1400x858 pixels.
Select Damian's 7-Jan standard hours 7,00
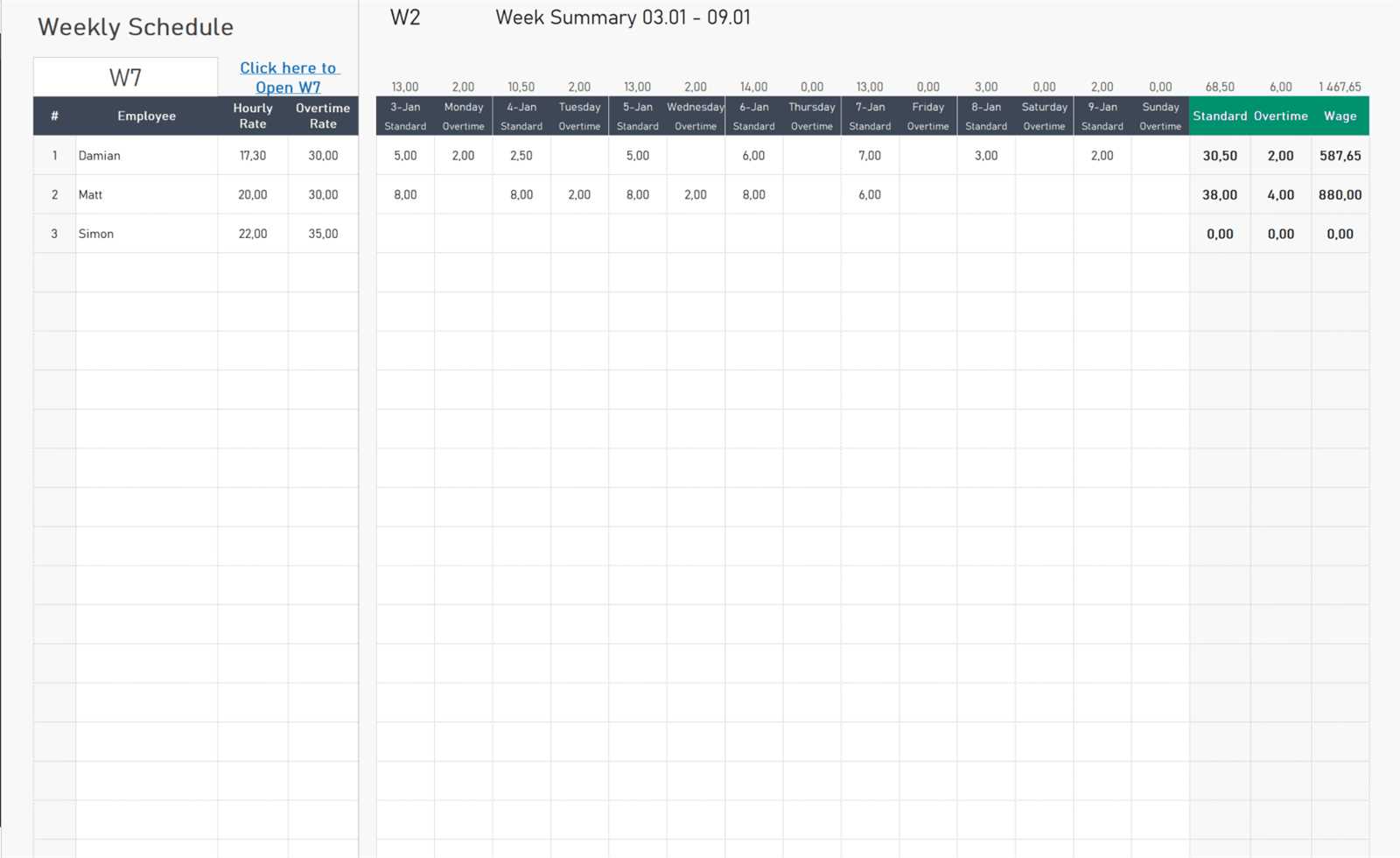(870, 155)
